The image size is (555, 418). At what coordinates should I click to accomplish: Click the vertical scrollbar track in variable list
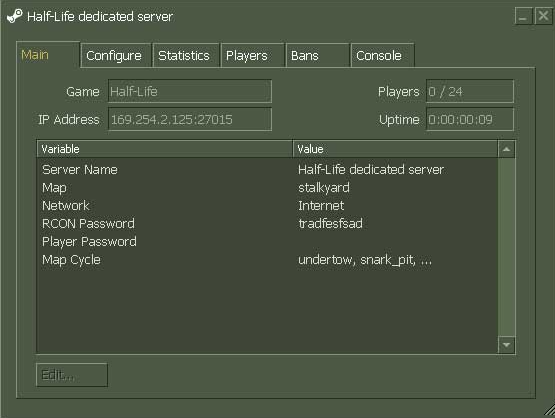(506, 247)
